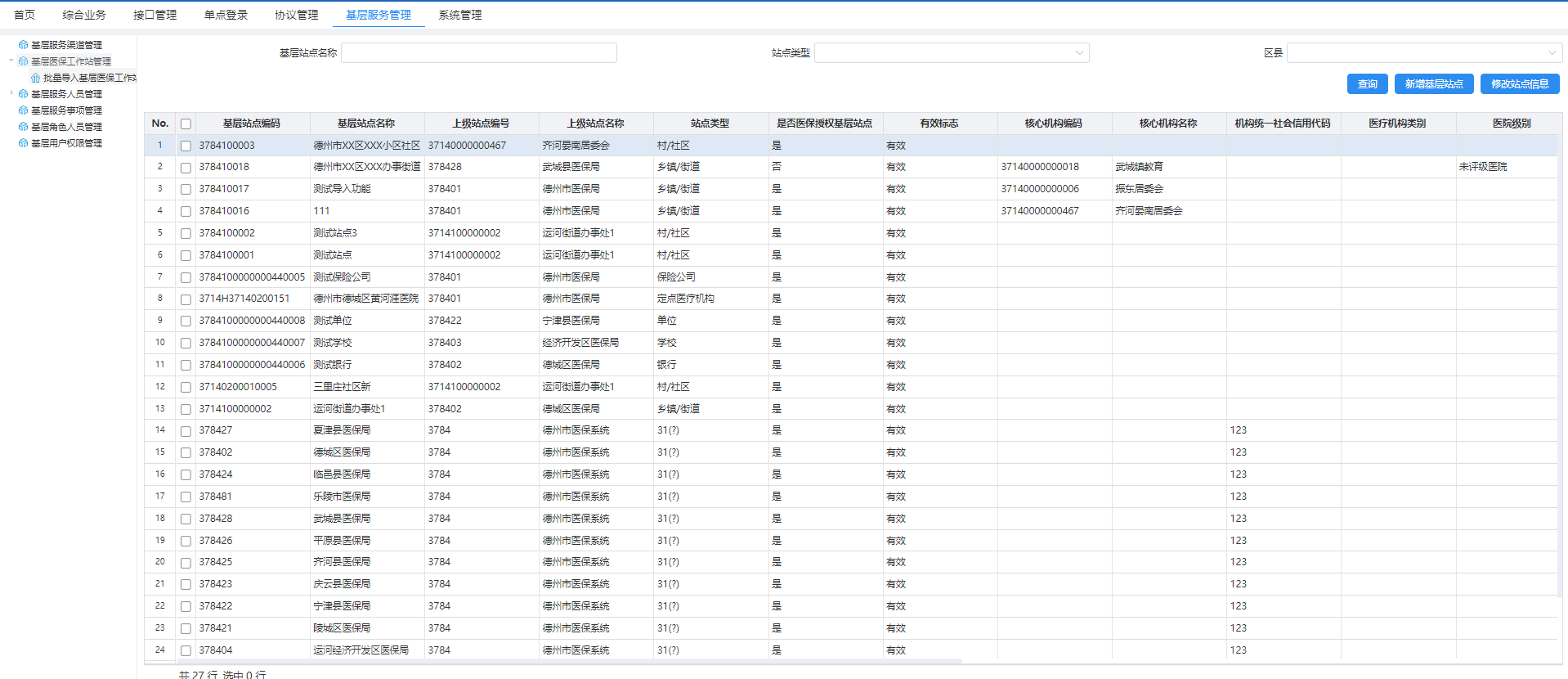Click the cube icon beside 基层服务渠道管理

pyautogui.click(x=24, y=45)
